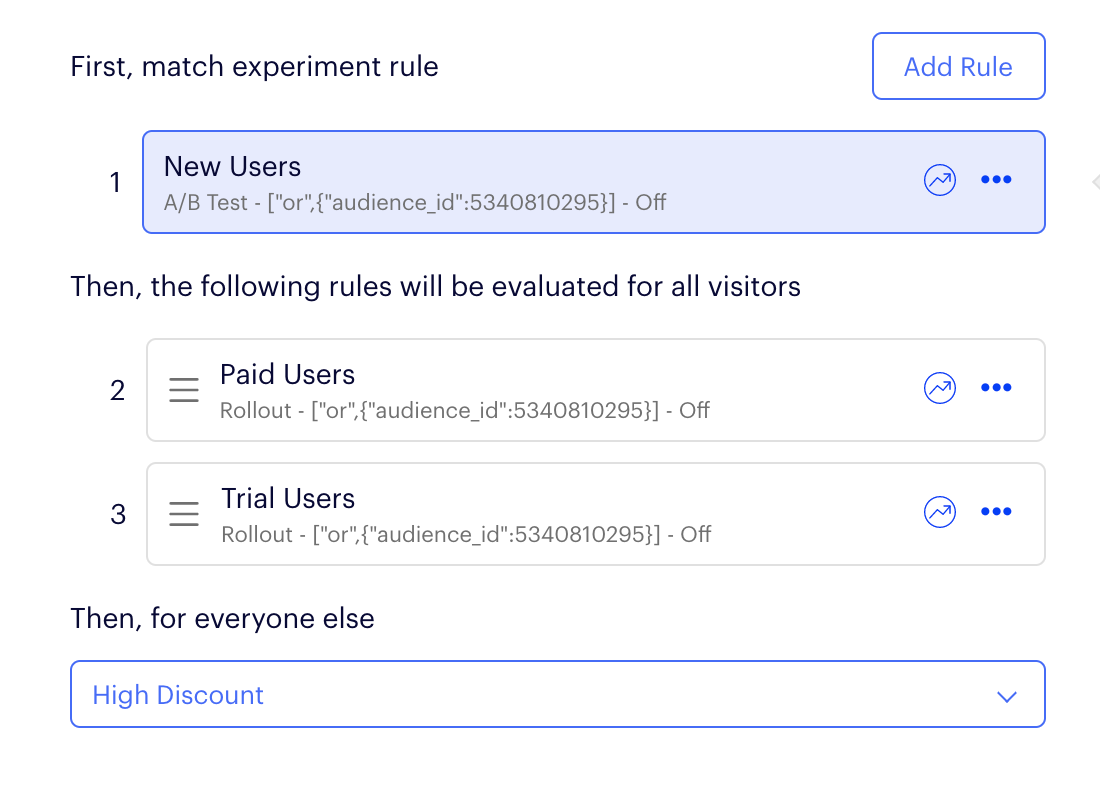Select the Paid Users rollout rule card
1100x806 pixels.
tap(596, 390)
